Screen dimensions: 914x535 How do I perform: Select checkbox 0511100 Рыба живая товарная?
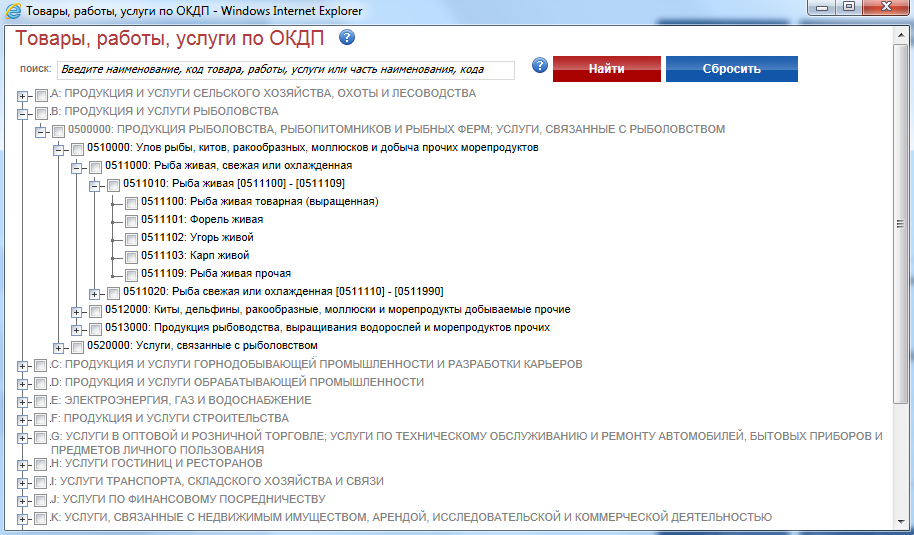[x=131, y=203]
